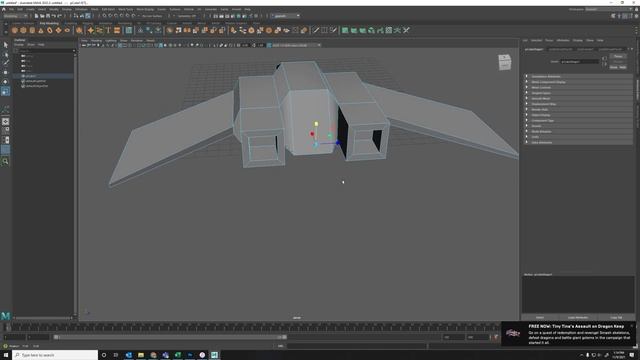Create a polygon torus from the shelf
This screenshot has height=360, width=640.
pyautogui.click(x=50, y=30)
